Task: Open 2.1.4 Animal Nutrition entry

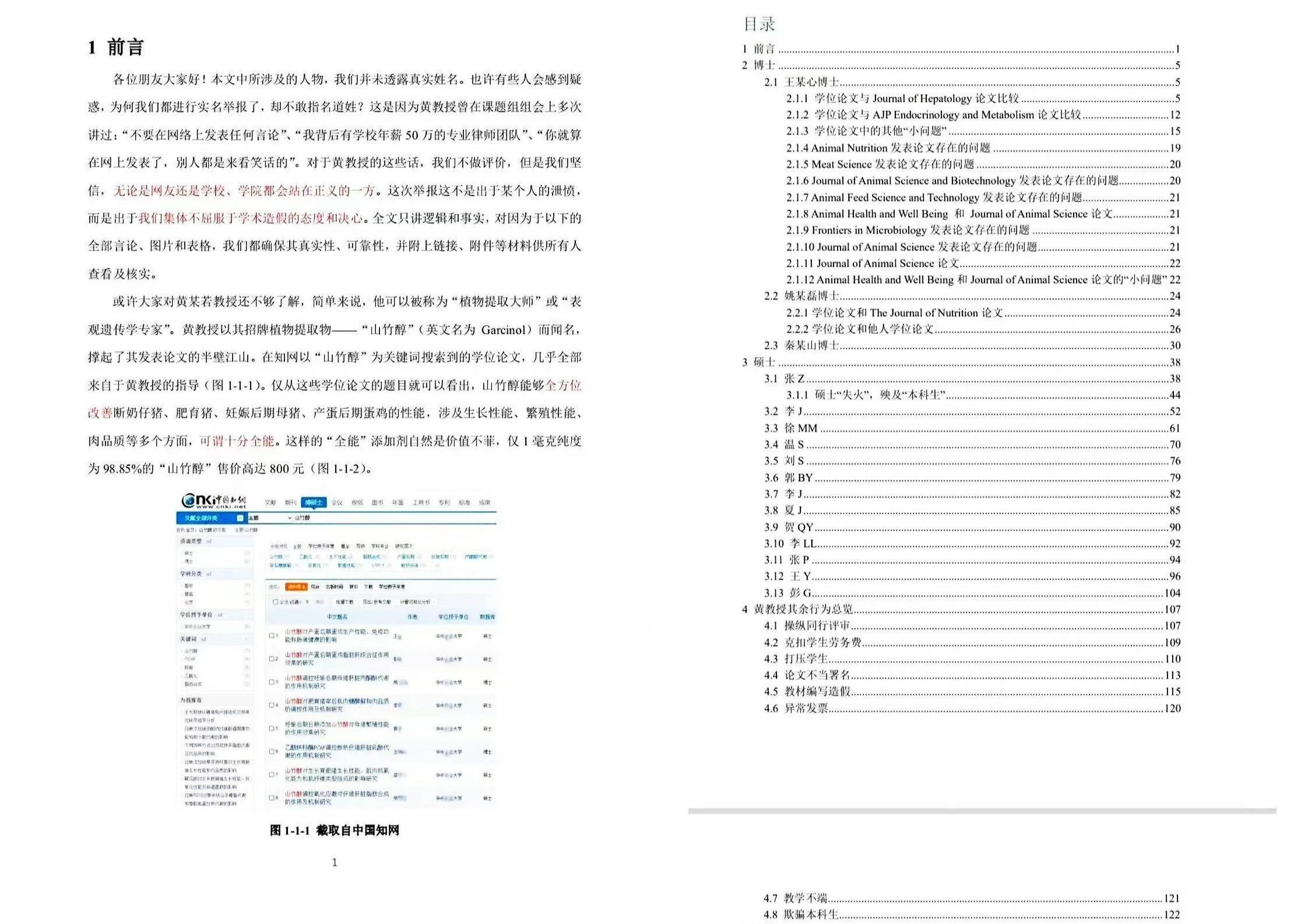Action: point(983,148)
